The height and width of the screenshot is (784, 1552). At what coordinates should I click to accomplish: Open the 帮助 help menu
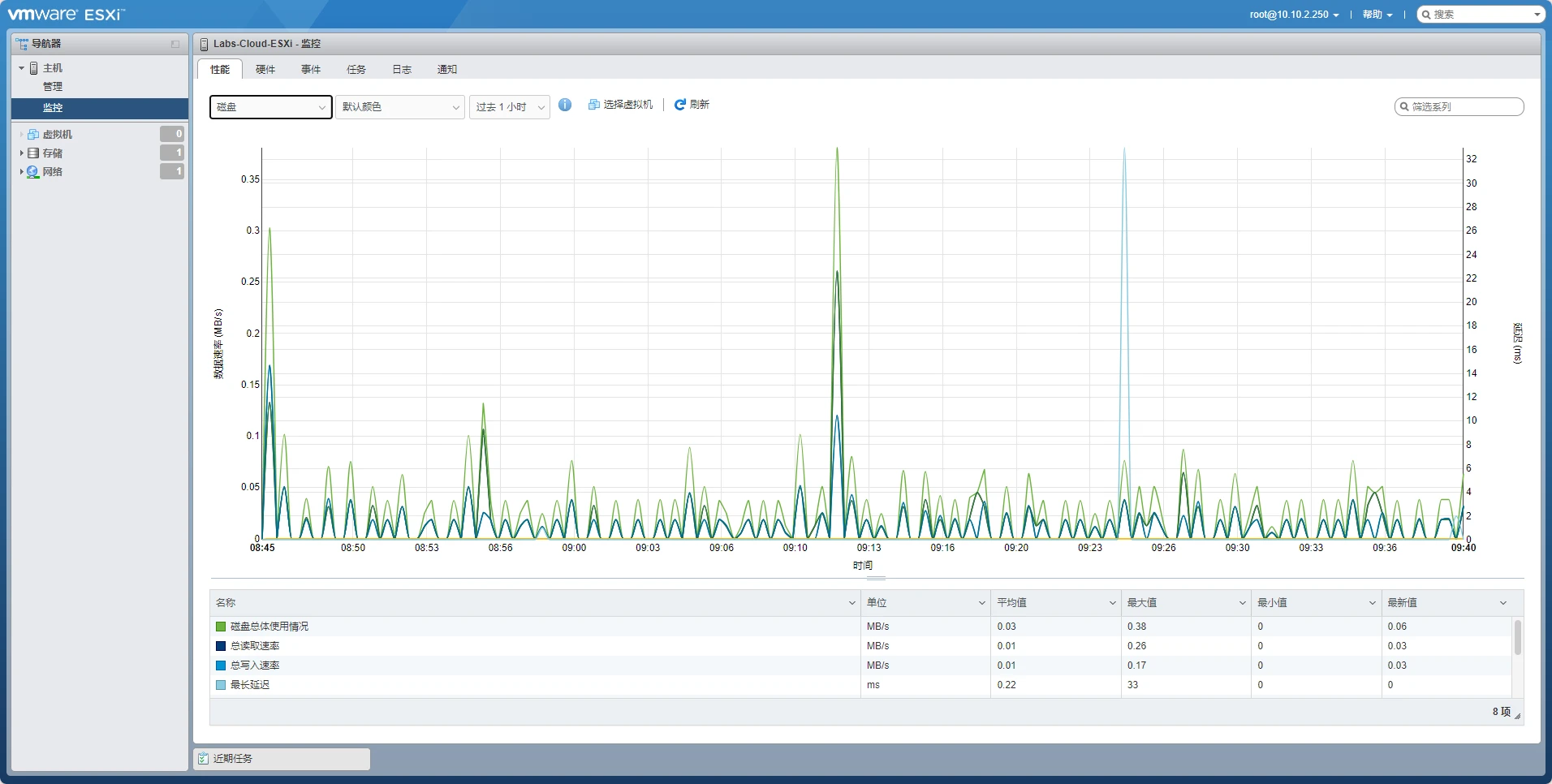(1377, 15)
